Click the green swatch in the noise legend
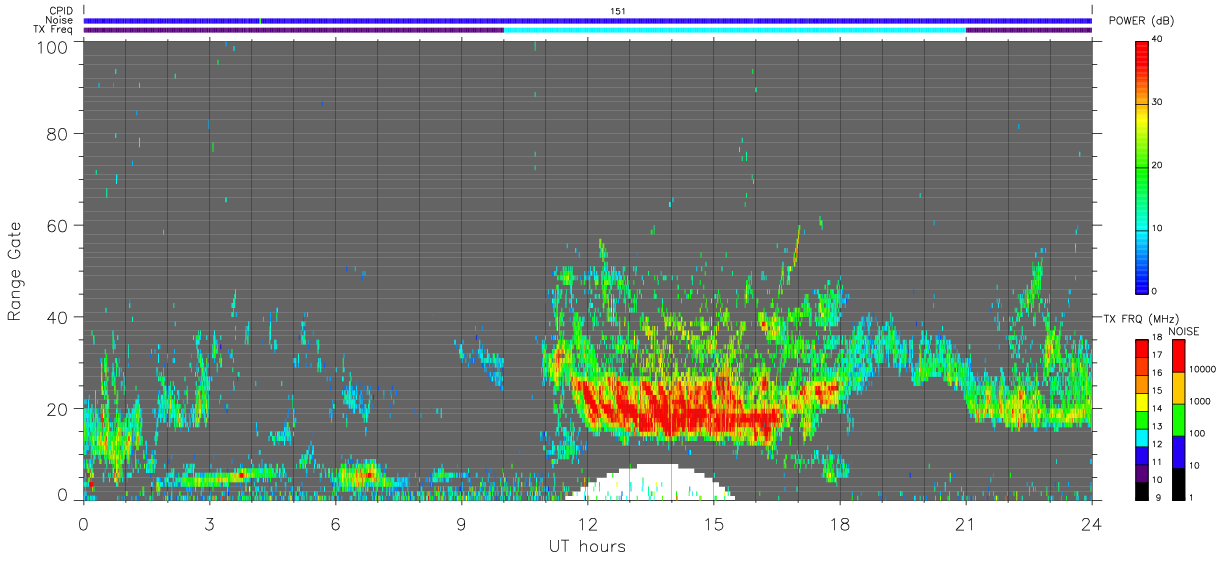Viewport: 1228px width, 567px height. click(x=1178, y=419)
